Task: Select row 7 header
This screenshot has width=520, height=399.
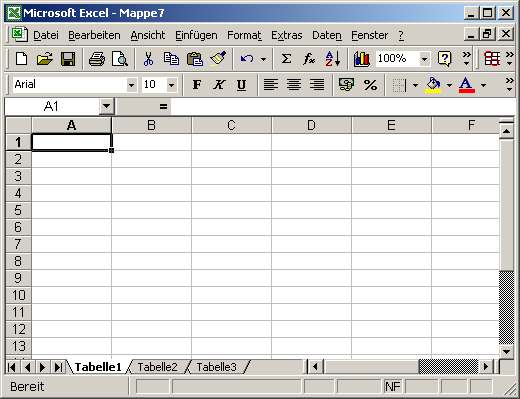Action: 18,244
